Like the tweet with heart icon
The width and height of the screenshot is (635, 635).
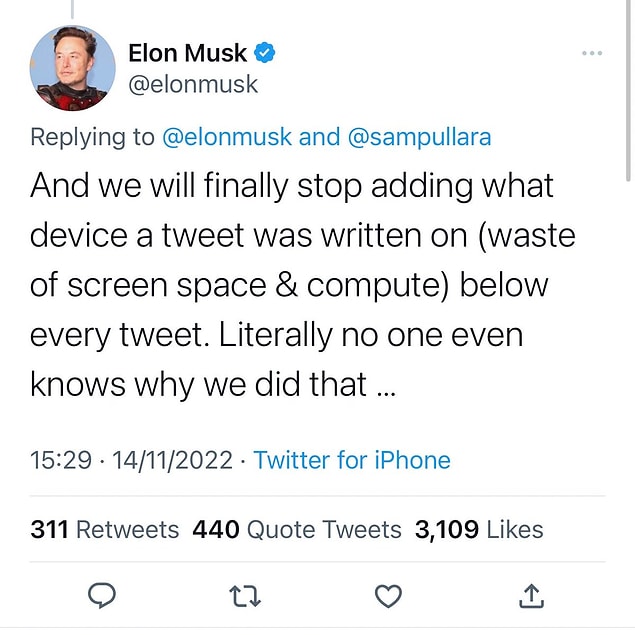[x=388, y=596]
